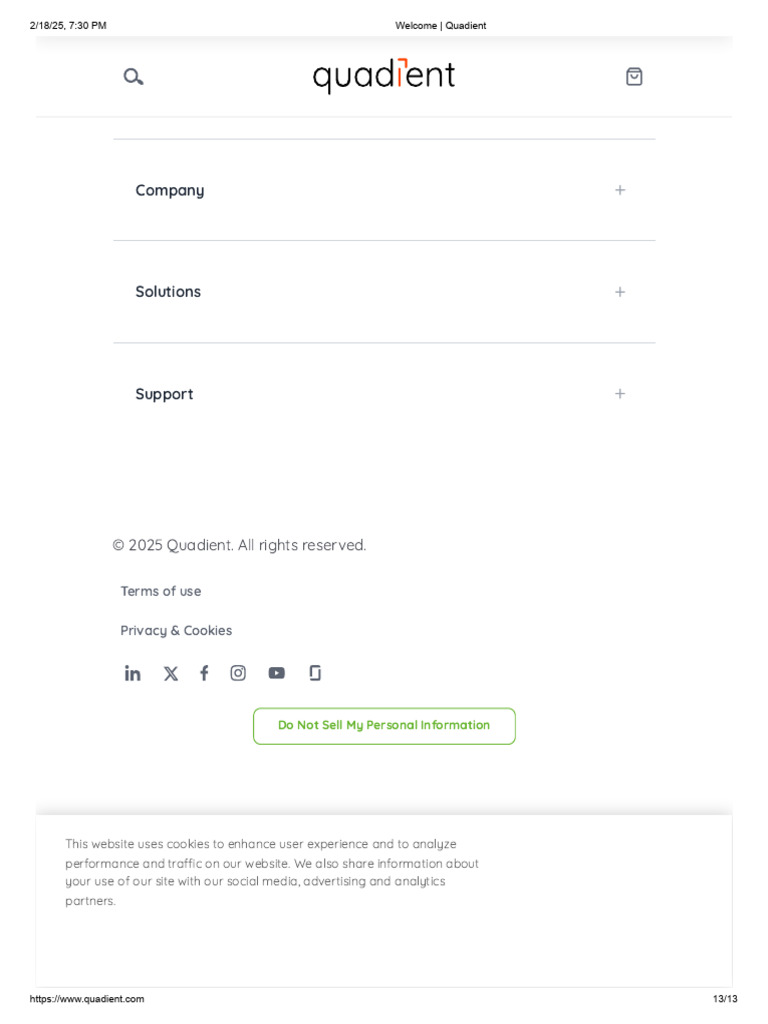The image size is (768, 1024).
Task: Open the Glassdoor social icon
Action: (x=315, y=673)
